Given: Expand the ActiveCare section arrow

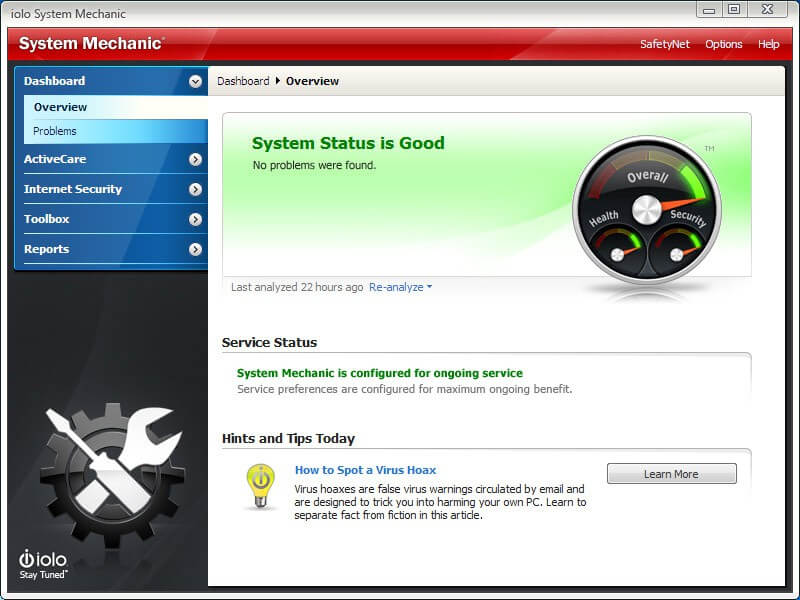Looking at the screenshot, I should 195,159.
